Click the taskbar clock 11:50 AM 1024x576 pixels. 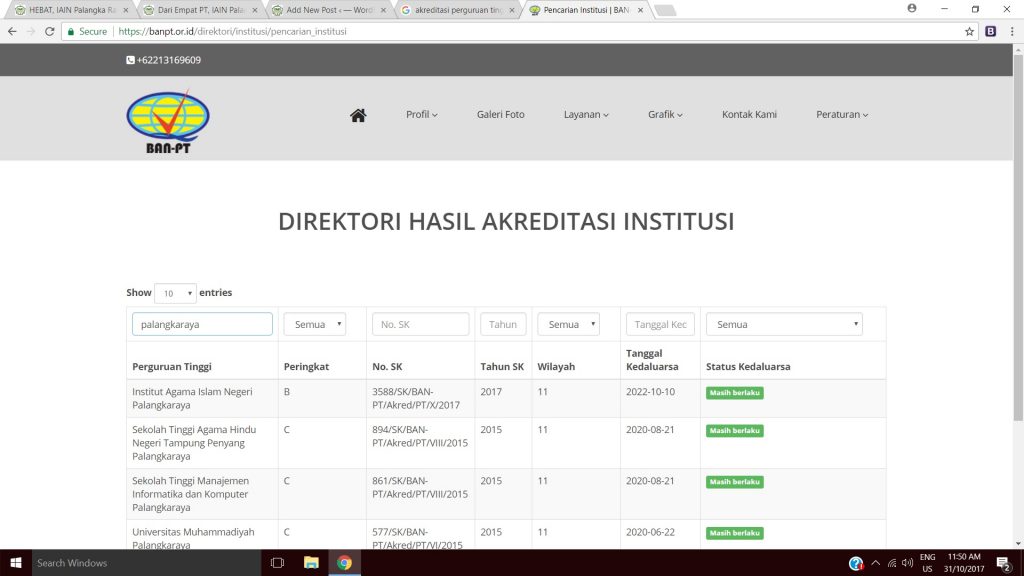pos(964,557)
